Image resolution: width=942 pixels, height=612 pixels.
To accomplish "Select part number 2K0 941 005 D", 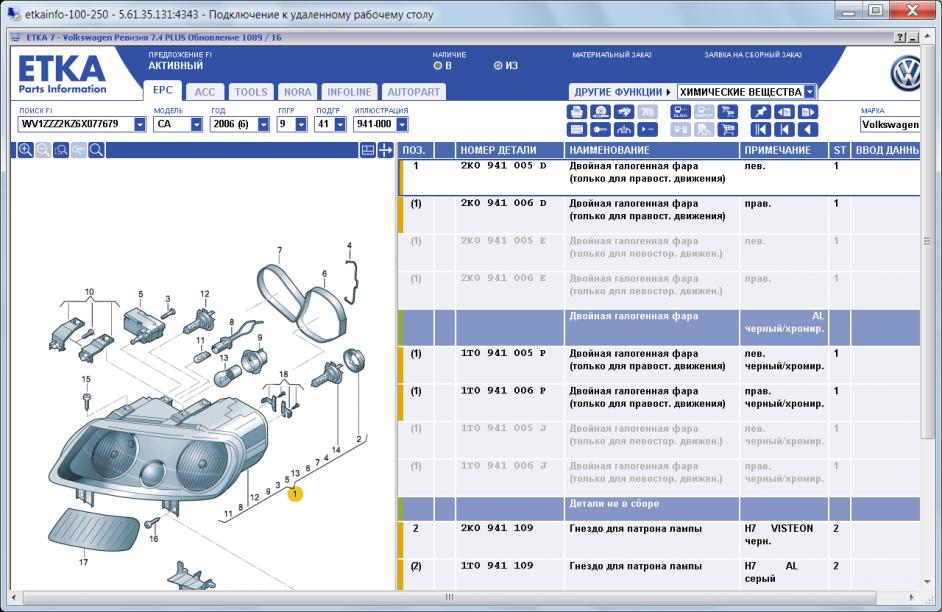I will 503,166.
